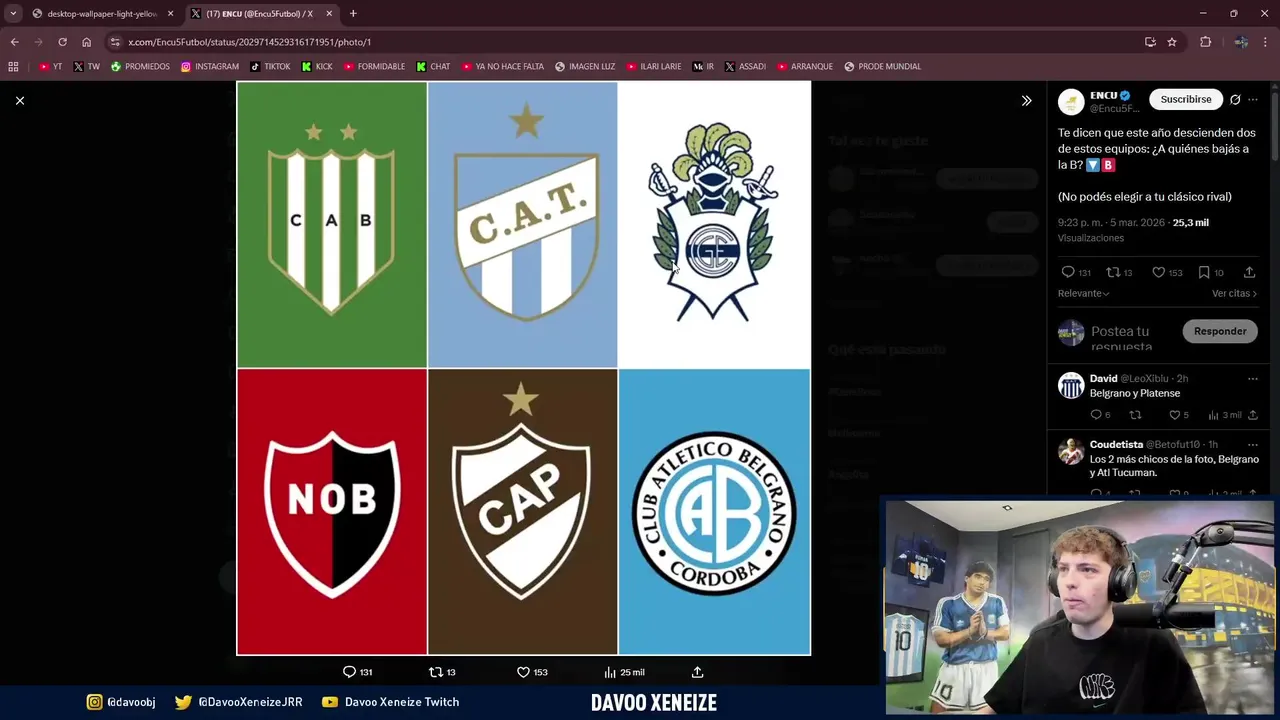Reply to David's comment
The height and width of the screenshot is (720, 1280).
coord(1096,415)
